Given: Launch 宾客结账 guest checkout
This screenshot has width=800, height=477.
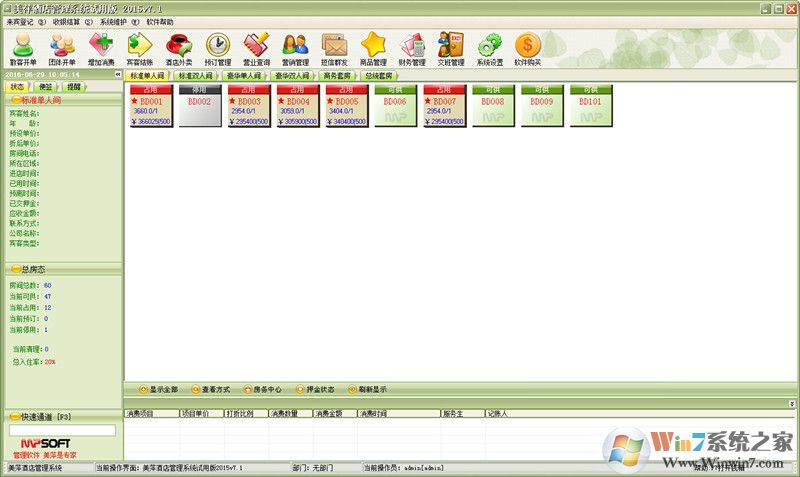Looking at the screenshot, I should [140, 48].
